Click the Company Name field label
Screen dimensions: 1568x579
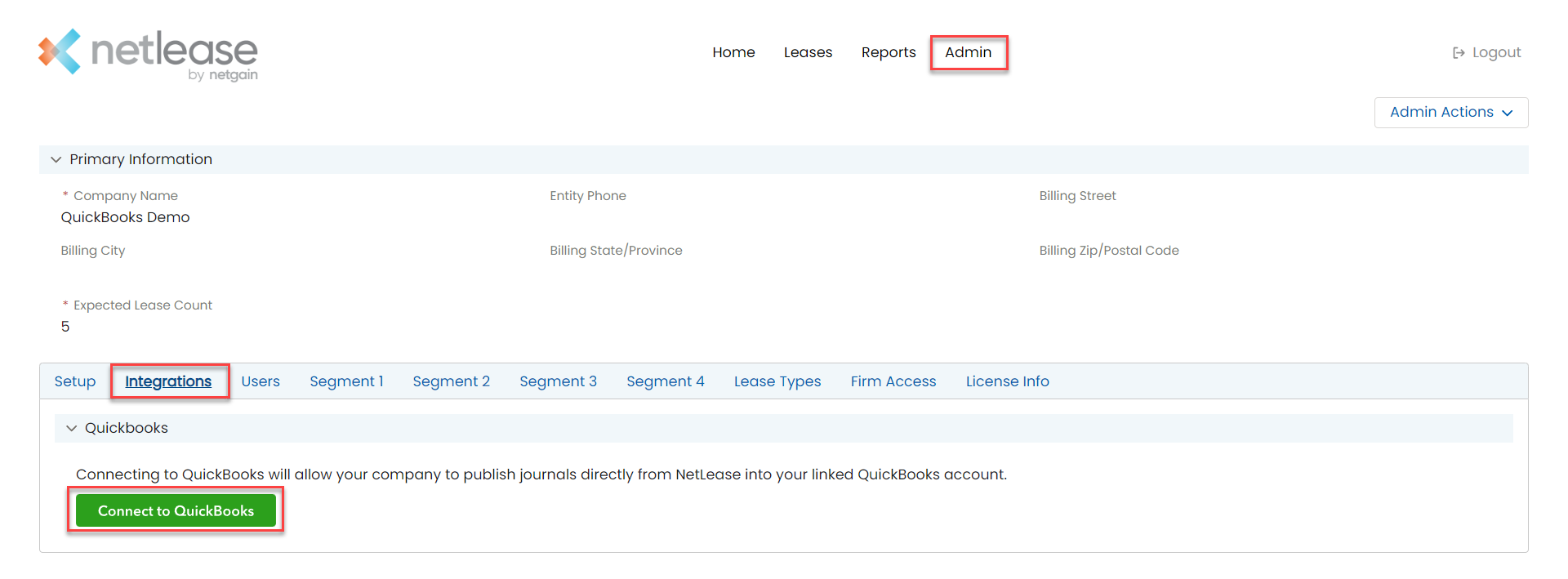[x=126, y=196]
